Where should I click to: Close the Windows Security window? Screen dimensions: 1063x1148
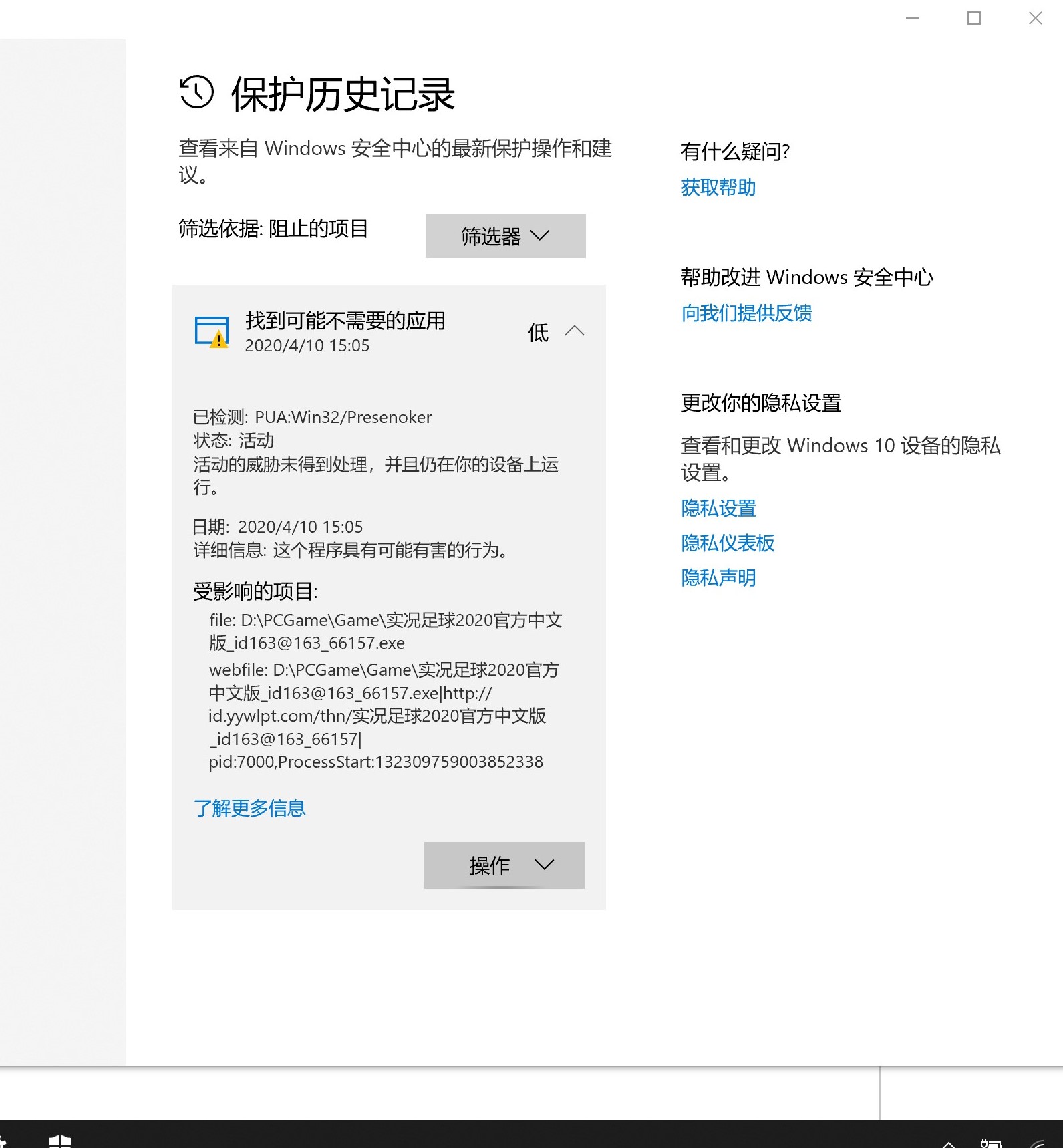pyautogui.click(x=1035, y=18)
